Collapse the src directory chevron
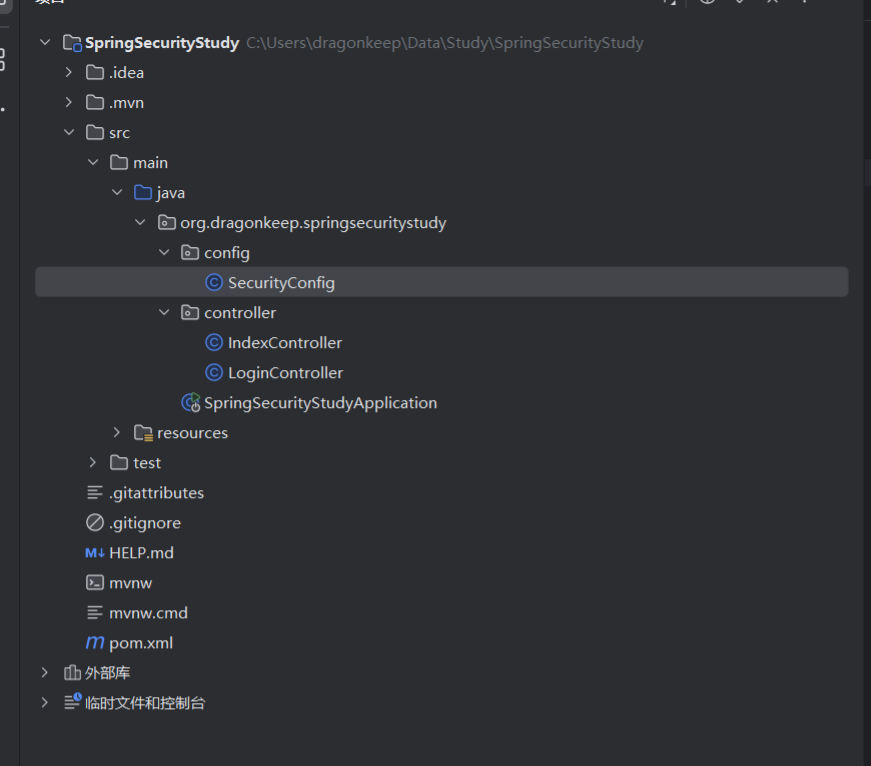Screen dimensions: 871x766 tap(68, 133)
